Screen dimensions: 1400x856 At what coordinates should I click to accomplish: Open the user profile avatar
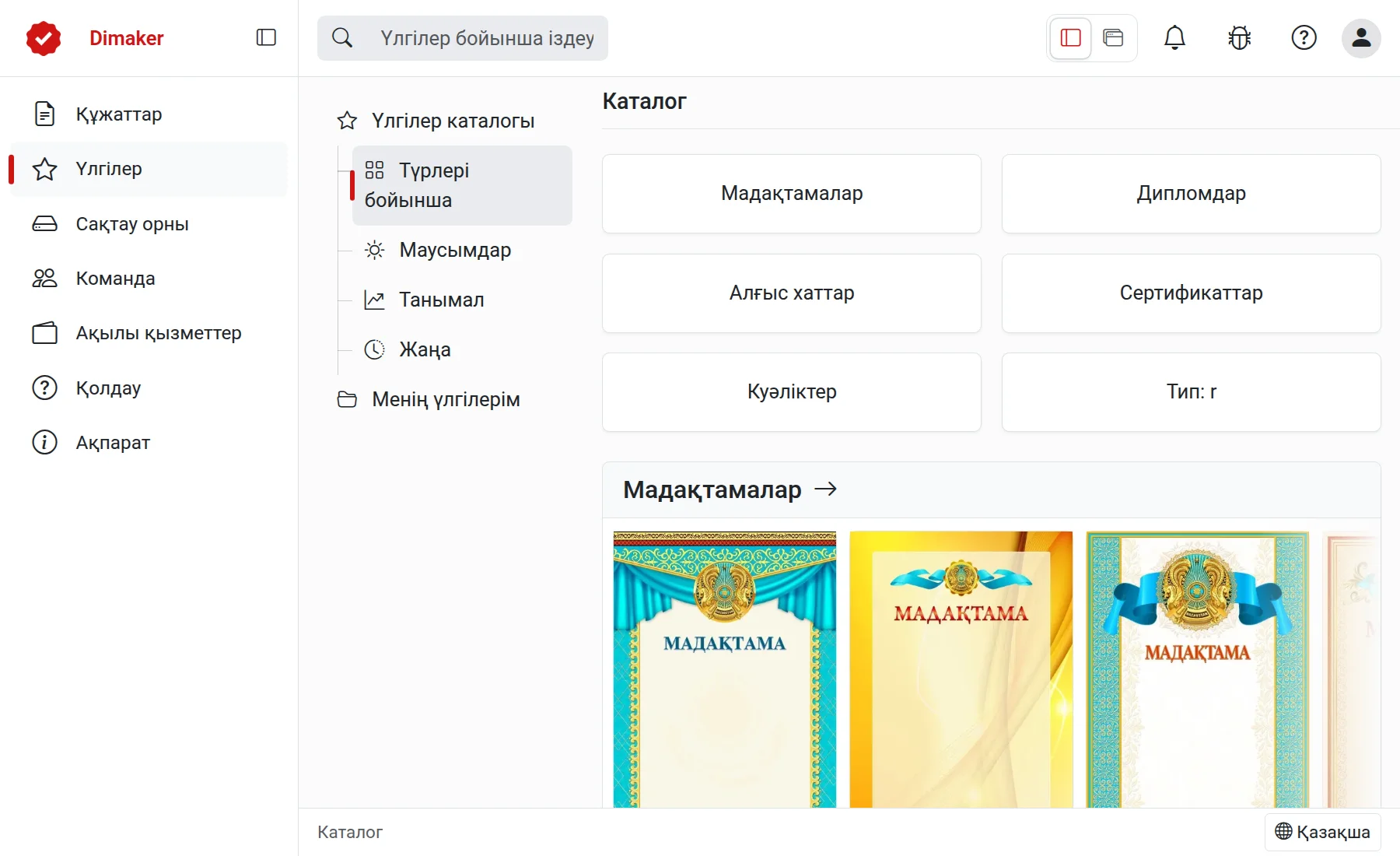tap(1361, 37)
